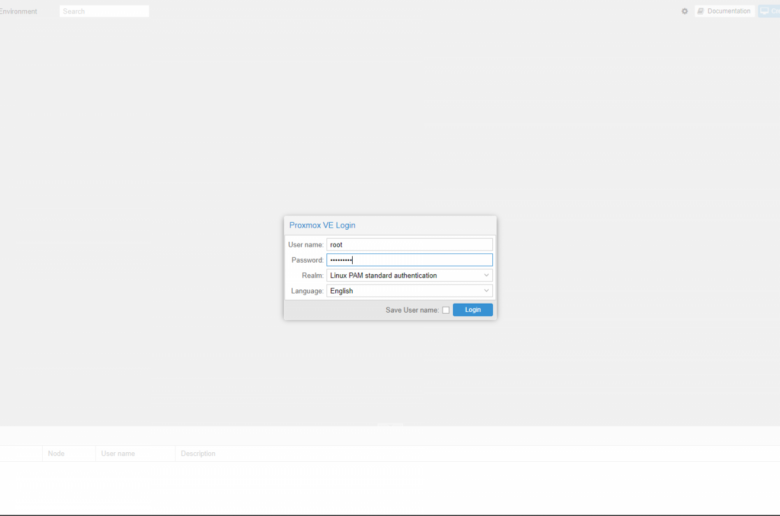Expand the Language combo box arrow
The height and width of the screenshot is (516, 780).
click(x=486, y=291)
